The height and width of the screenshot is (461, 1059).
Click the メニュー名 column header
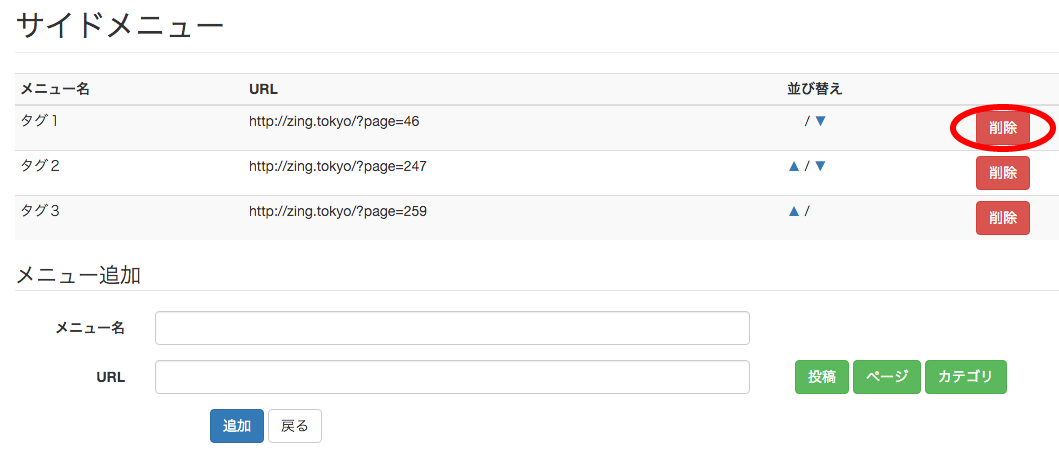55,89
